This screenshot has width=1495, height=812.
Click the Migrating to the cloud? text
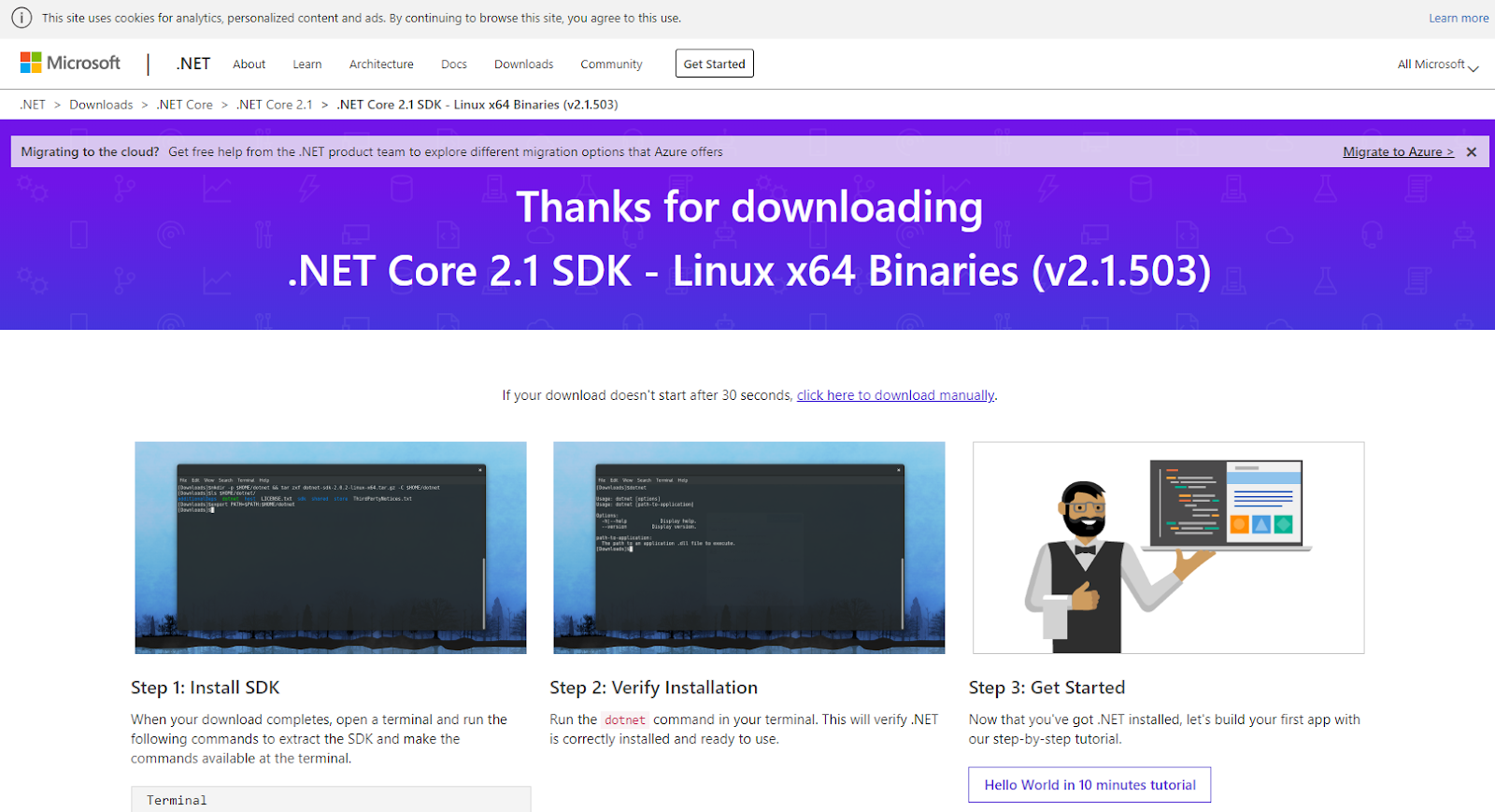click(91, 151)
